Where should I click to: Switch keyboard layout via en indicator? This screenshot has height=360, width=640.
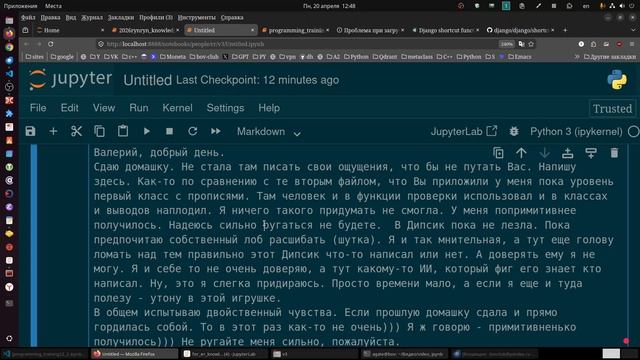coord(586,6)
